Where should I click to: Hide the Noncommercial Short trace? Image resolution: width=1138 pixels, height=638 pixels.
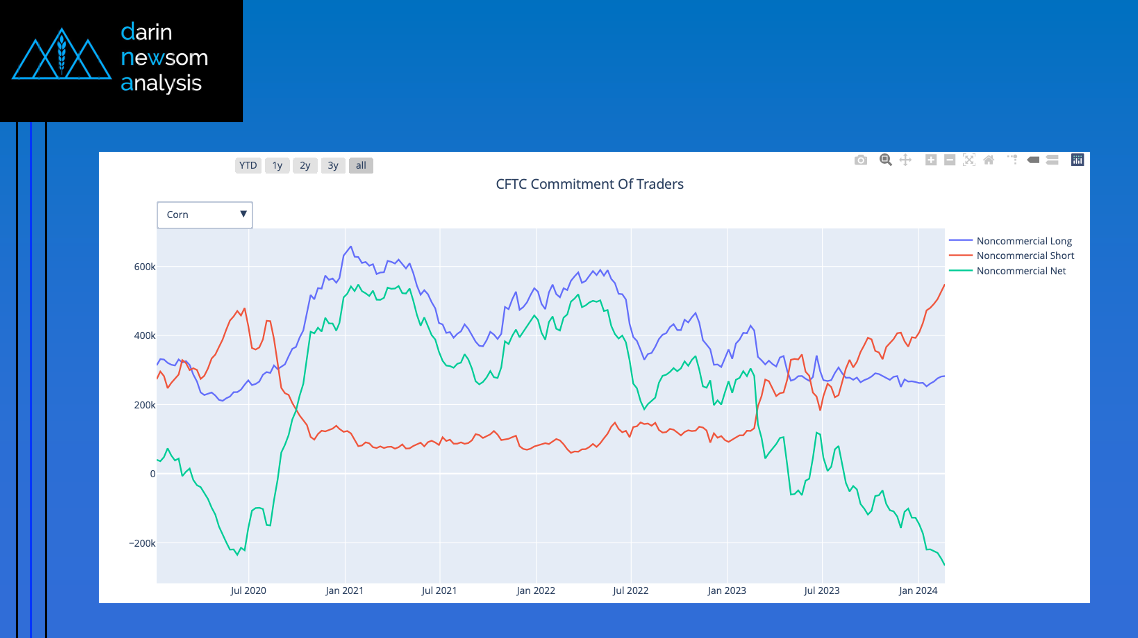pos(1025,256)
